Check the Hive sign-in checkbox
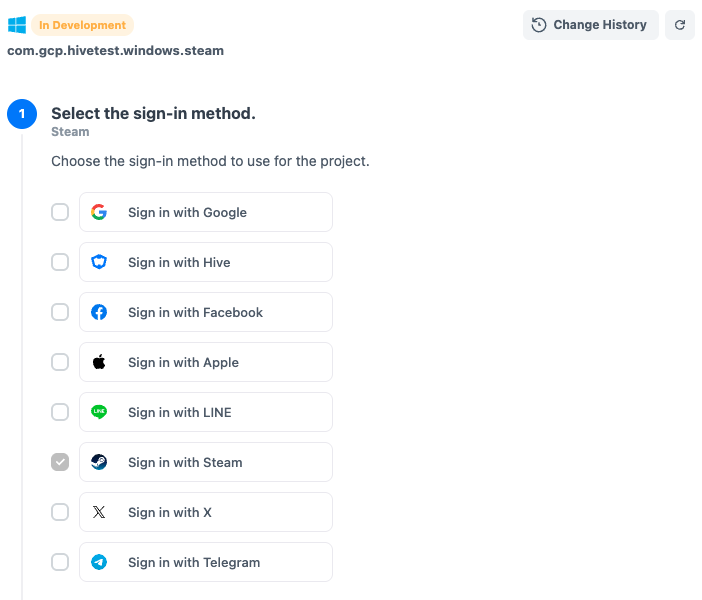 point(60,262)
